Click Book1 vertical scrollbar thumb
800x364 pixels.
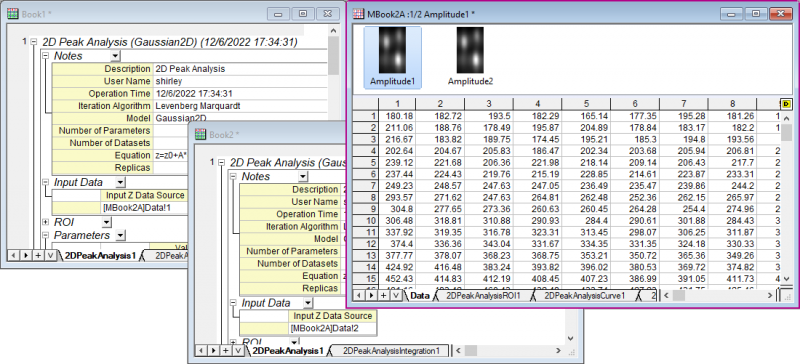point(333,55)
